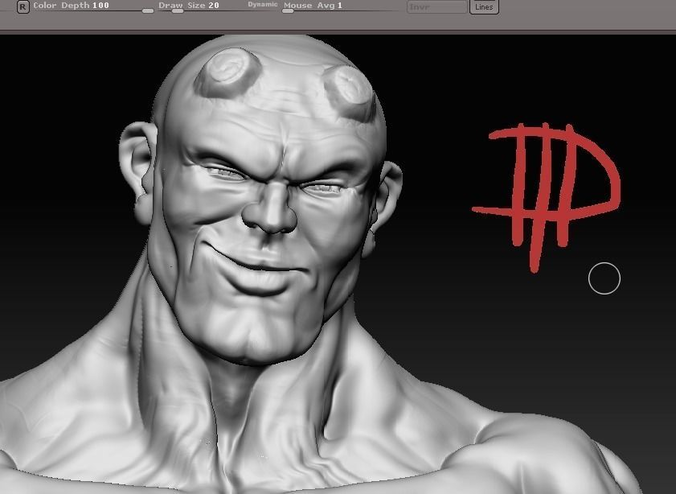Click the Draw Size 20 value label

coord(189,6)
